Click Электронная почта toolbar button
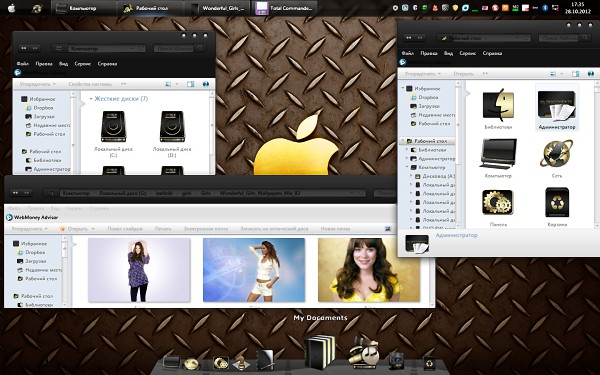Screen dimensions: 600x375 pos(206,228)
